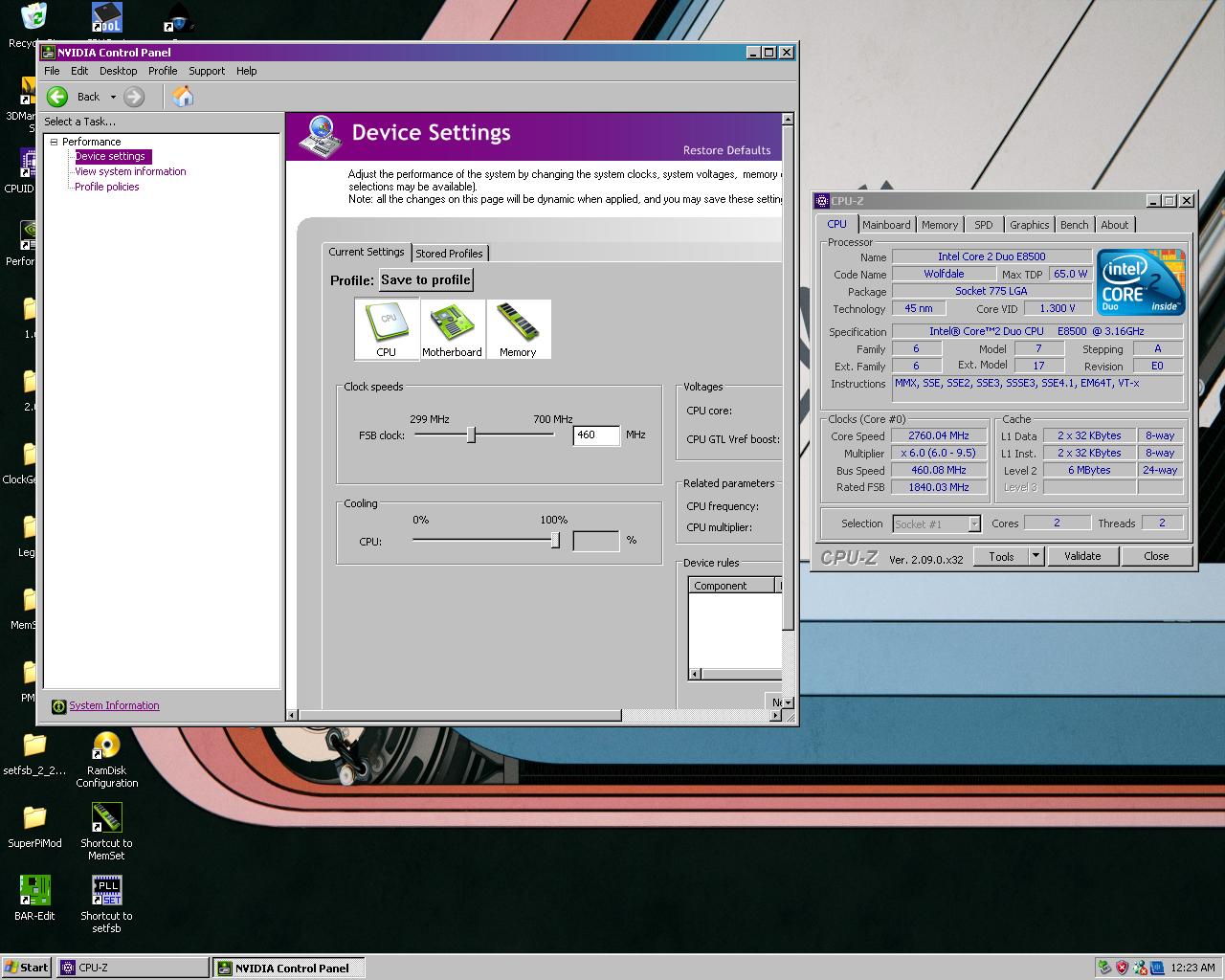Click the Core Speed value 2760.04 MHz
Viewport: 1225px width, 980px height.
(939, 435)
